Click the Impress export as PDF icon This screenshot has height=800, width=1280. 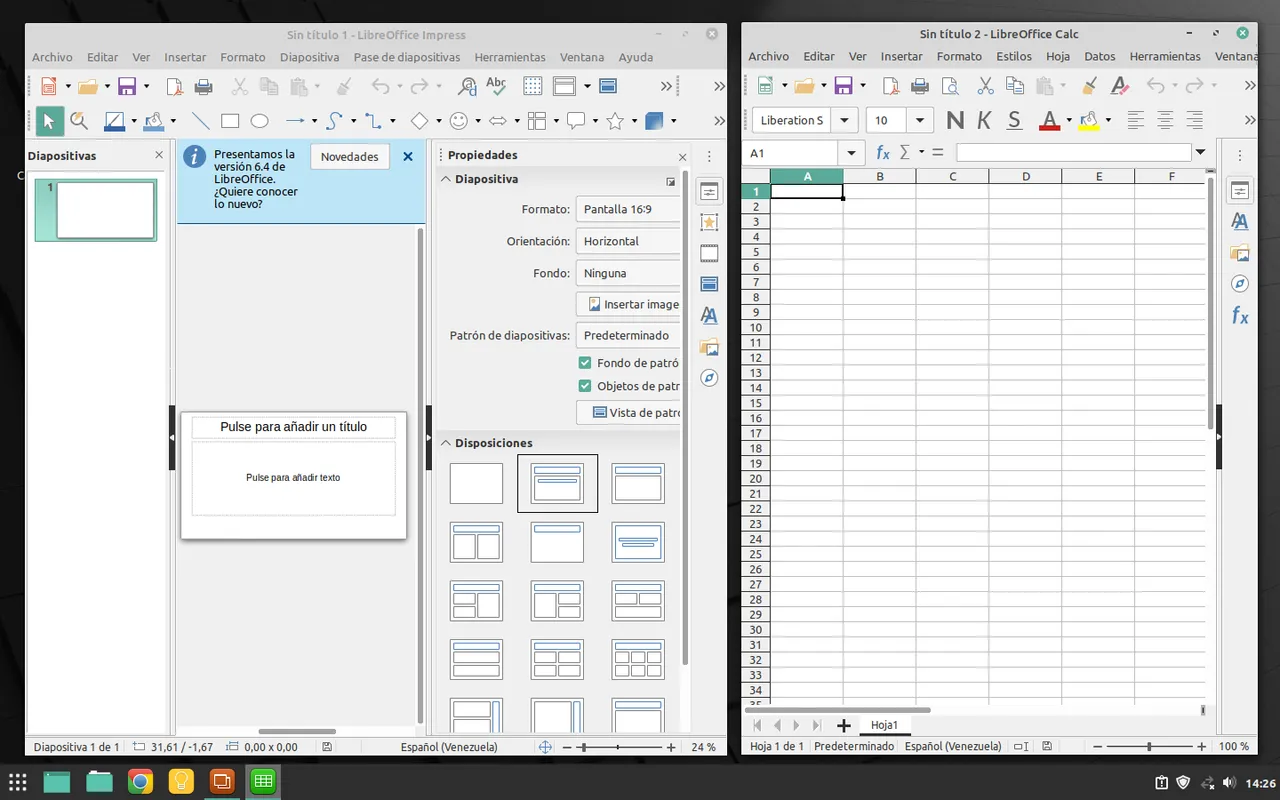pyautogui.click(x=174, y=86)
